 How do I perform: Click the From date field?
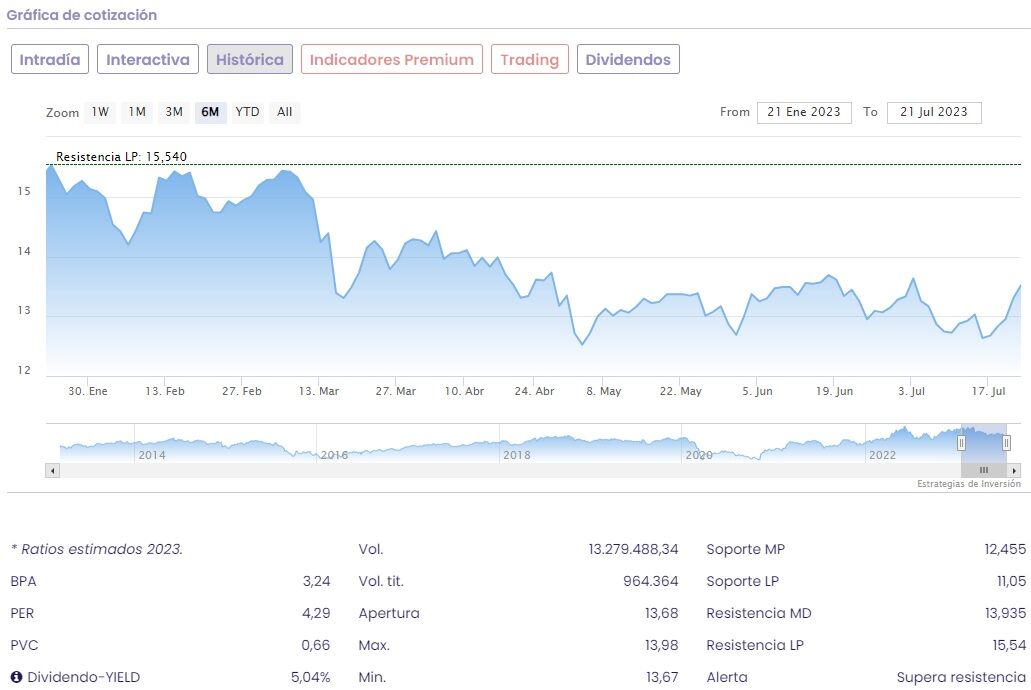804,112
